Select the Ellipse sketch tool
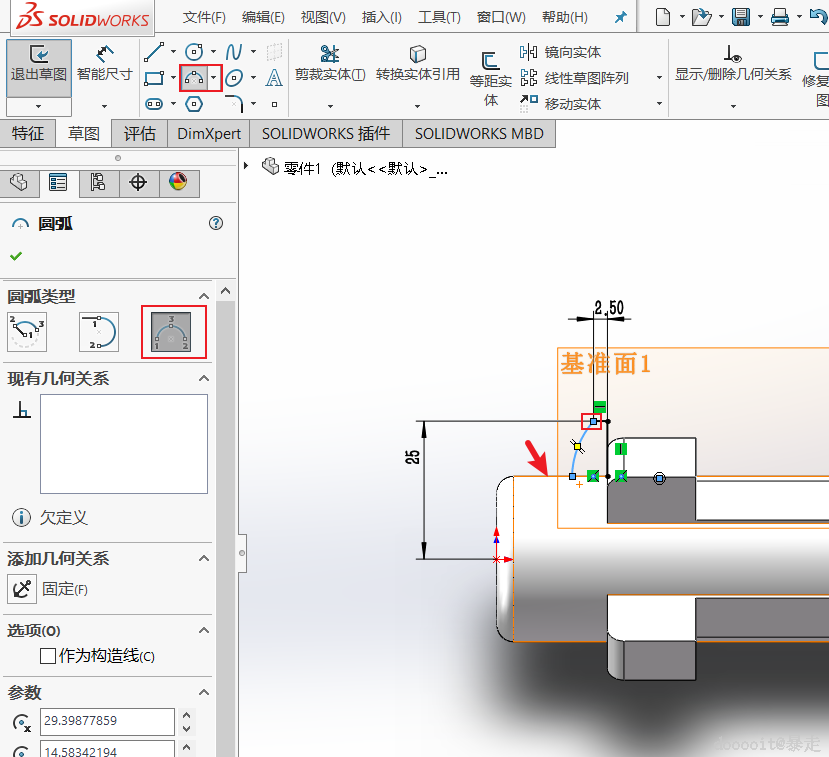This screenshot has width=829, height=757. click(x=234, y=78)
